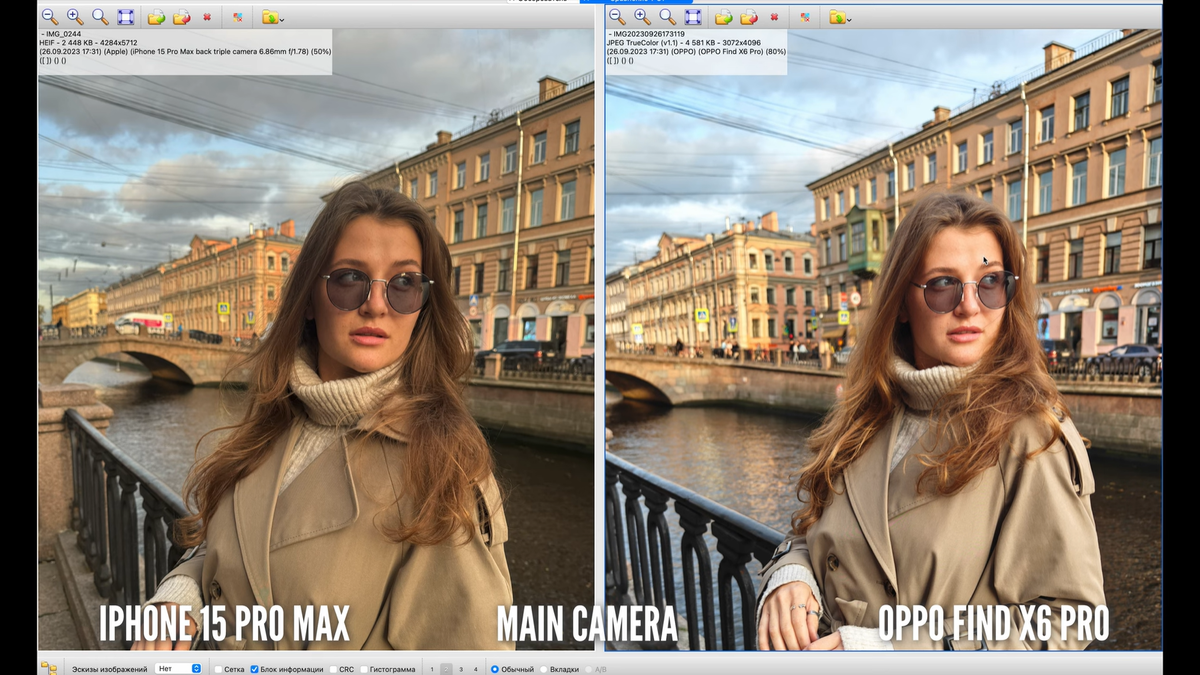Open the Эскизы изображений dropdown set to Нет
The height and width of the screenshot is (675, 1200).
tap(179, 669)
